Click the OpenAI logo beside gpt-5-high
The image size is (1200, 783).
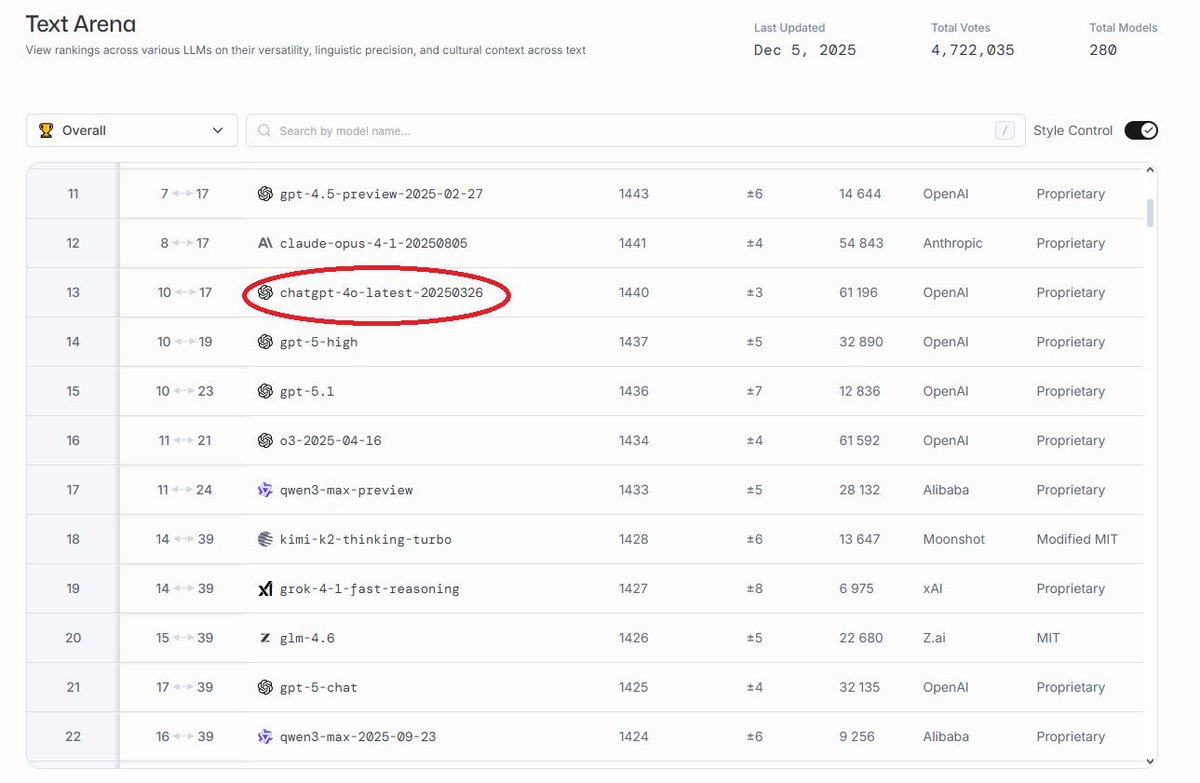click(265, 342)
